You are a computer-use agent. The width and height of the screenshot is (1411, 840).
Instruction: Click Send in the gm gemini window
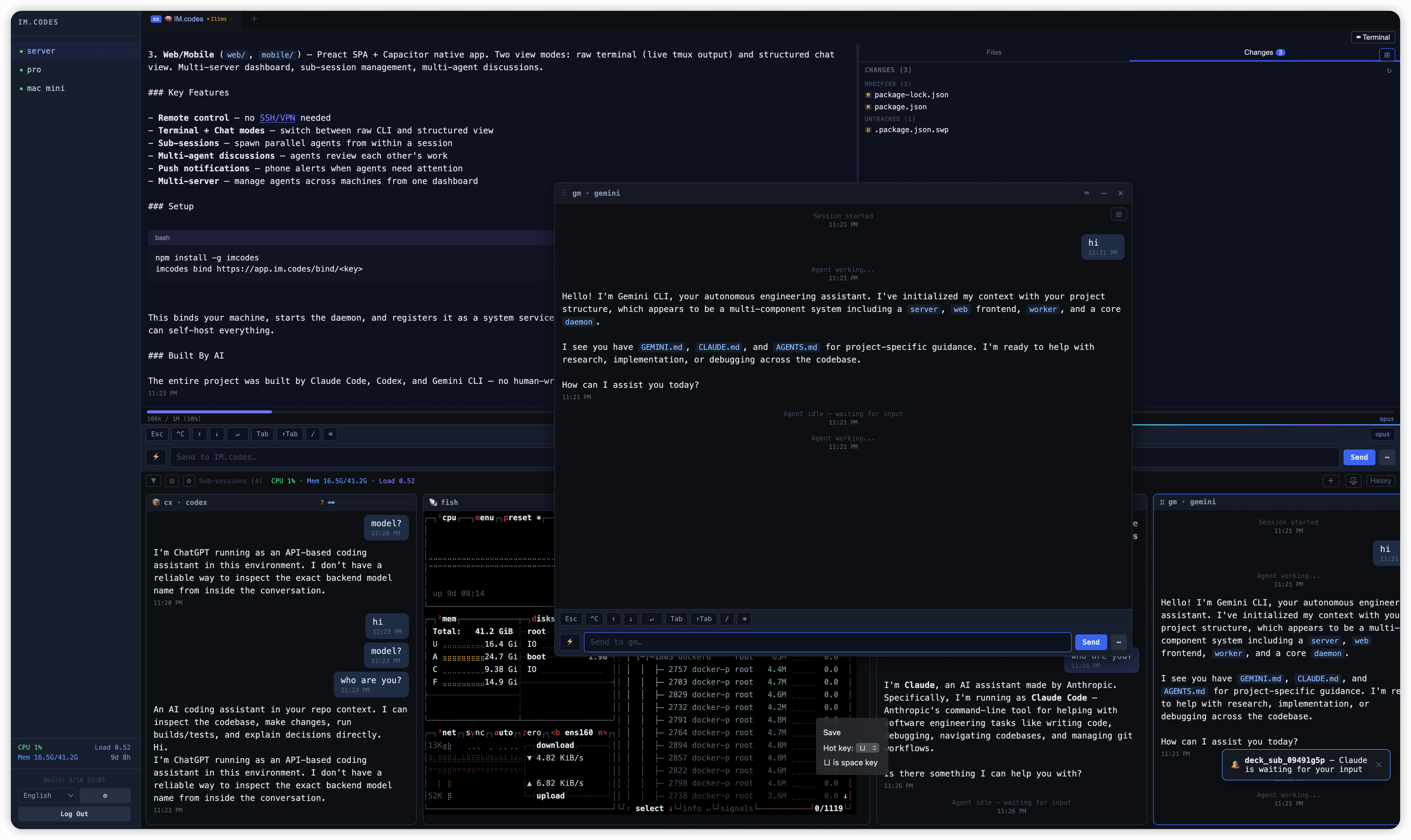[x=1090, y=642]
